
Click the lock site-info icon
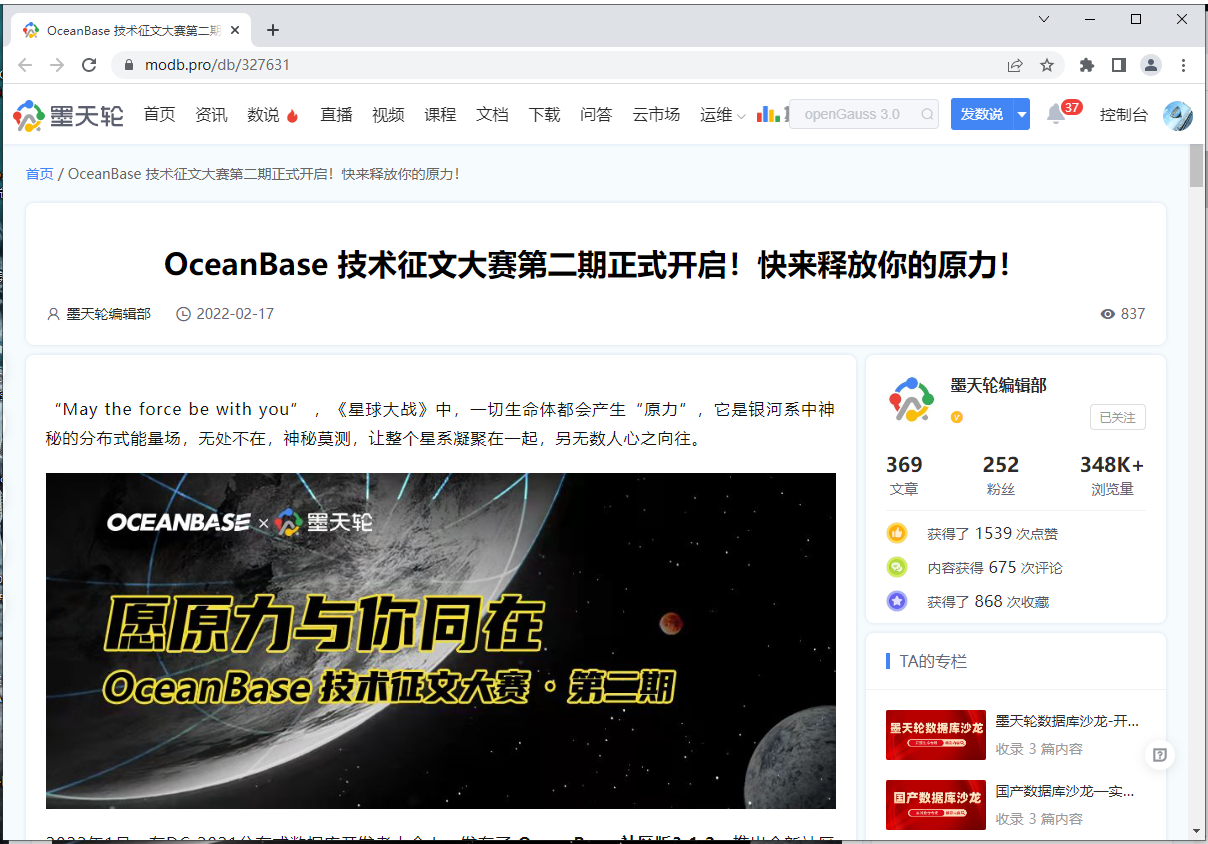(x=128, y=65)
